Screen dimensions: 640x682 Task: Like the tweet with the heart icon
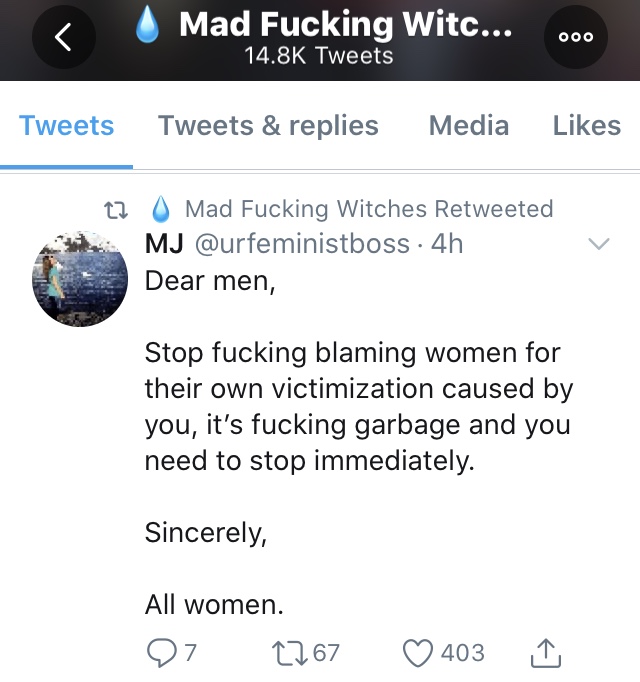tap(418, 653)
